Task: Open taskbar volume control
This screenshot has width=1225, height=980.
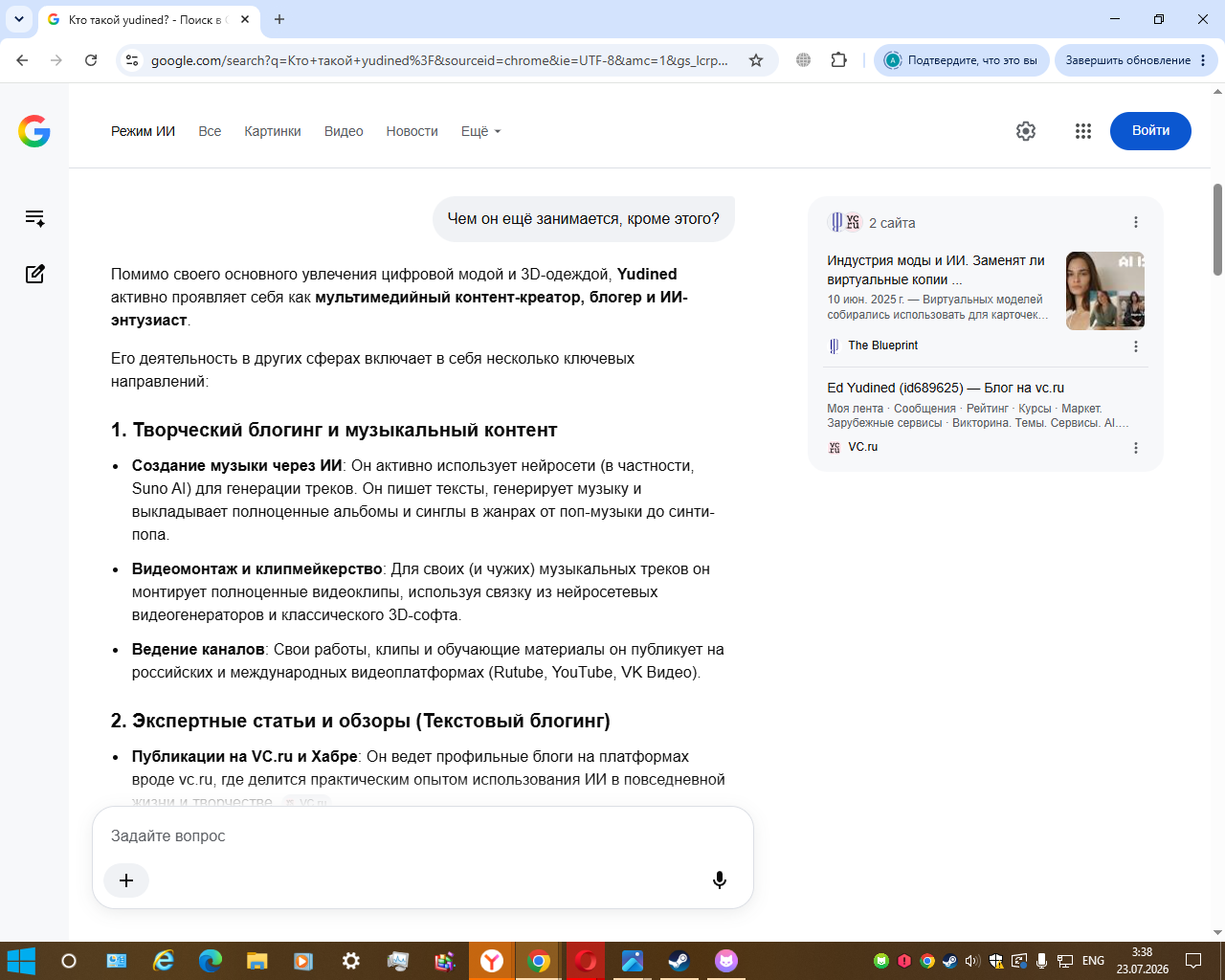Action: 971,961
